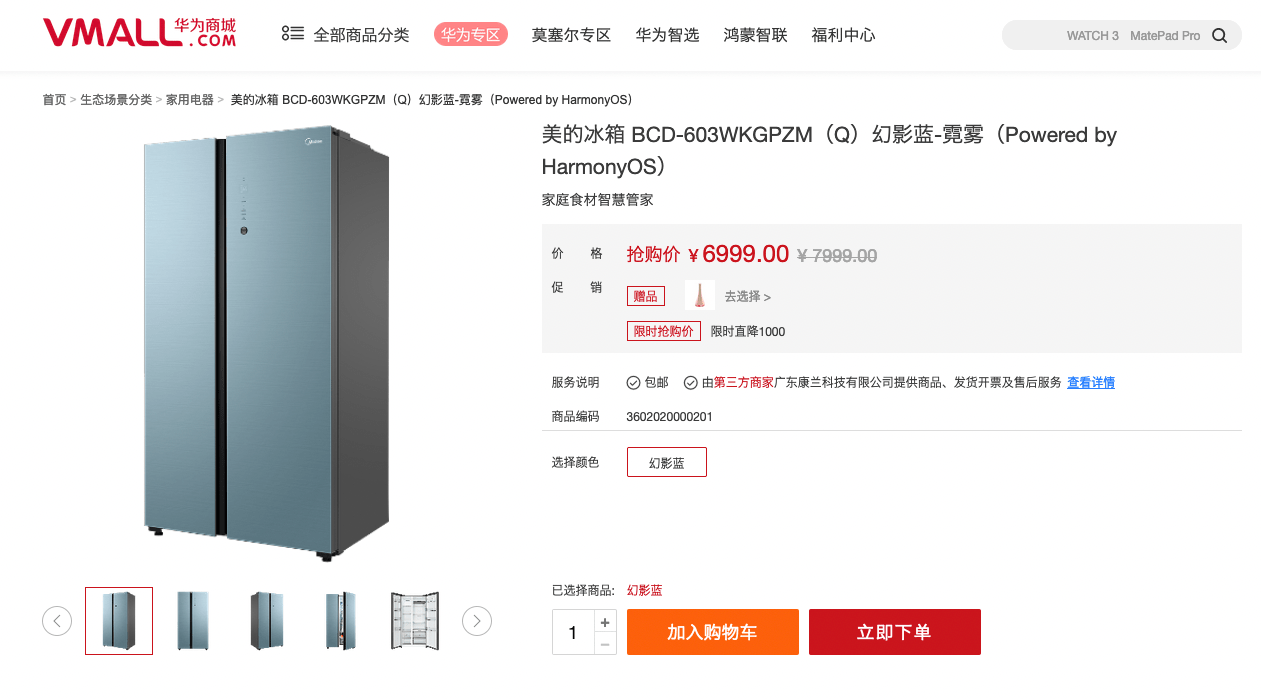Show previous thumbnails with left arrow
Image resolution: width=1261 pixels, height=699 pixels.
pos(57,621)
